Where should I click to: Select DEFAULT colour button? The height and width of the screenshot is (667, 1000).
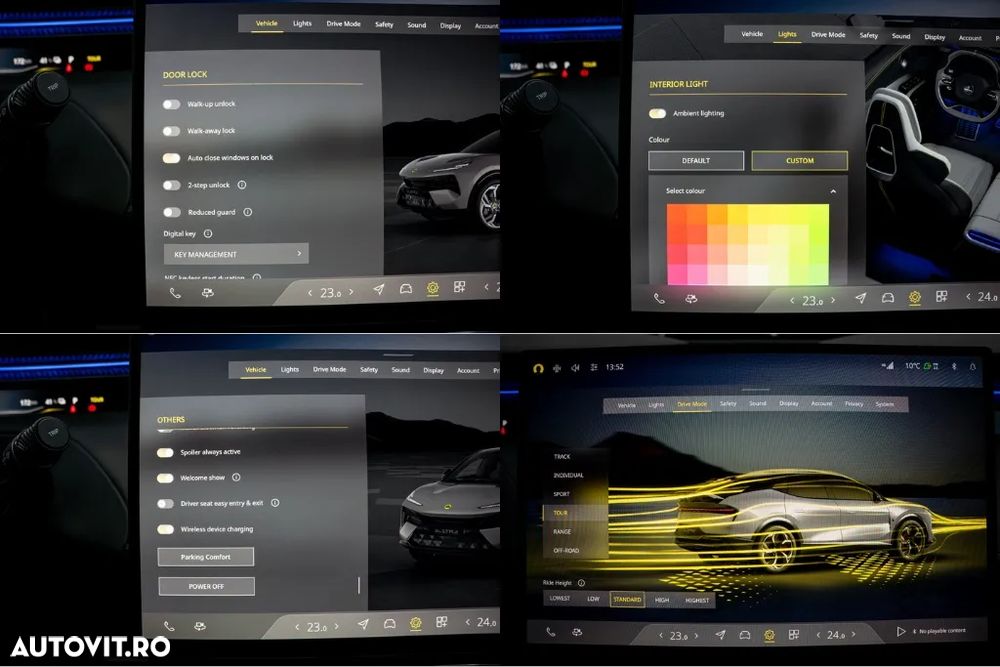[x=696, y=161]
